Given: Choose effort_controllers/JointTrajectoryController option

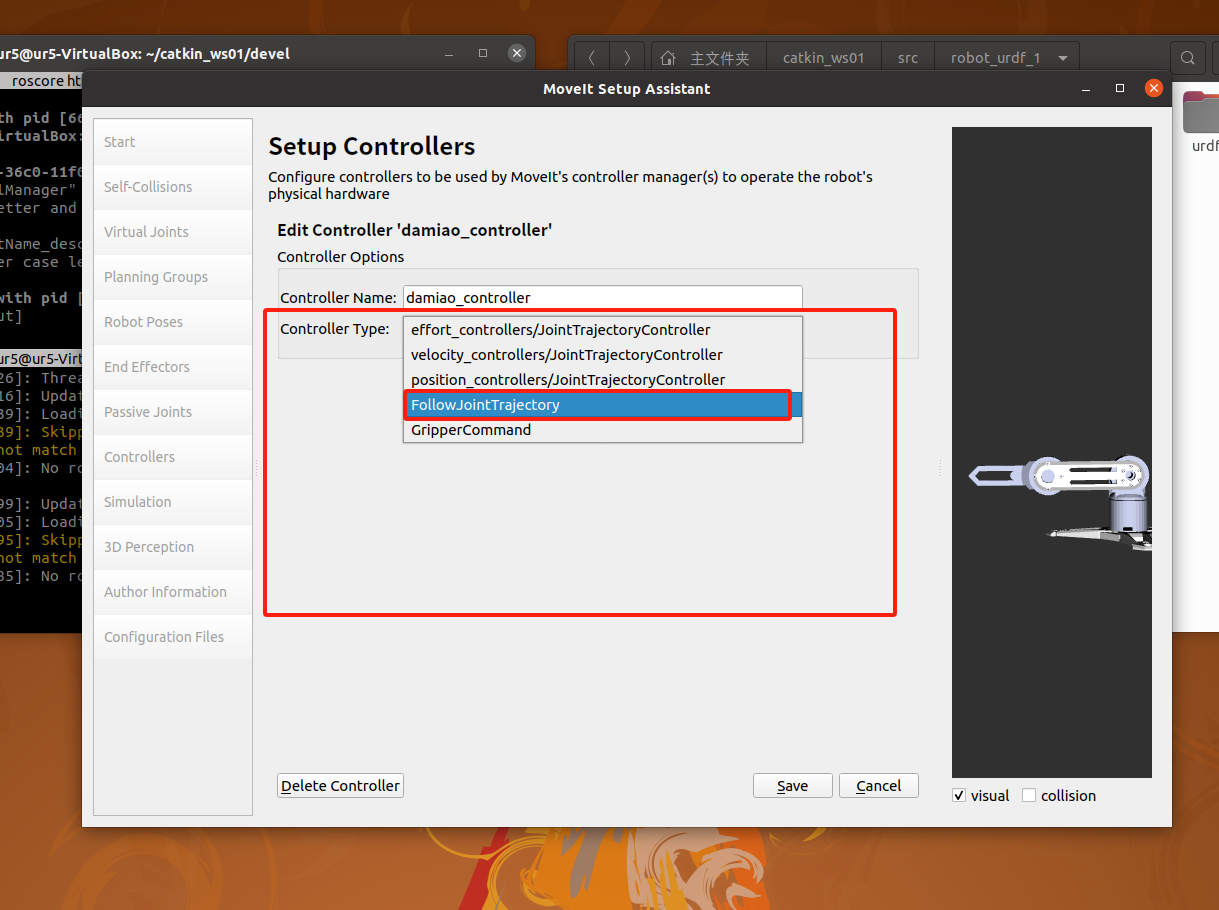Looking at the screenshot, I should tap(603, 330).
